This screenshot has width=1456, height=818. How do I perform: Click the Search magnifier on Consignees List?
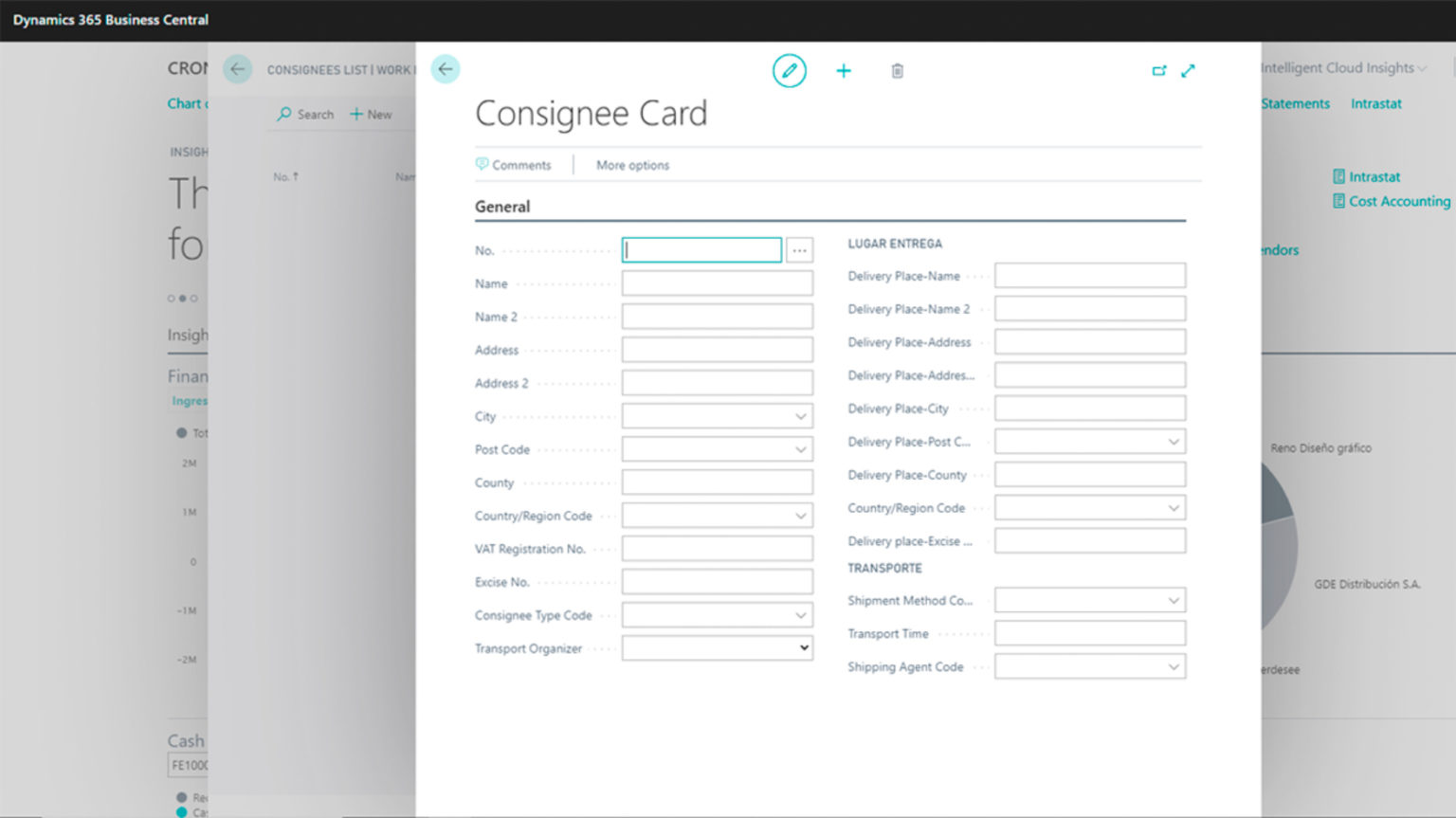[282, 114]
